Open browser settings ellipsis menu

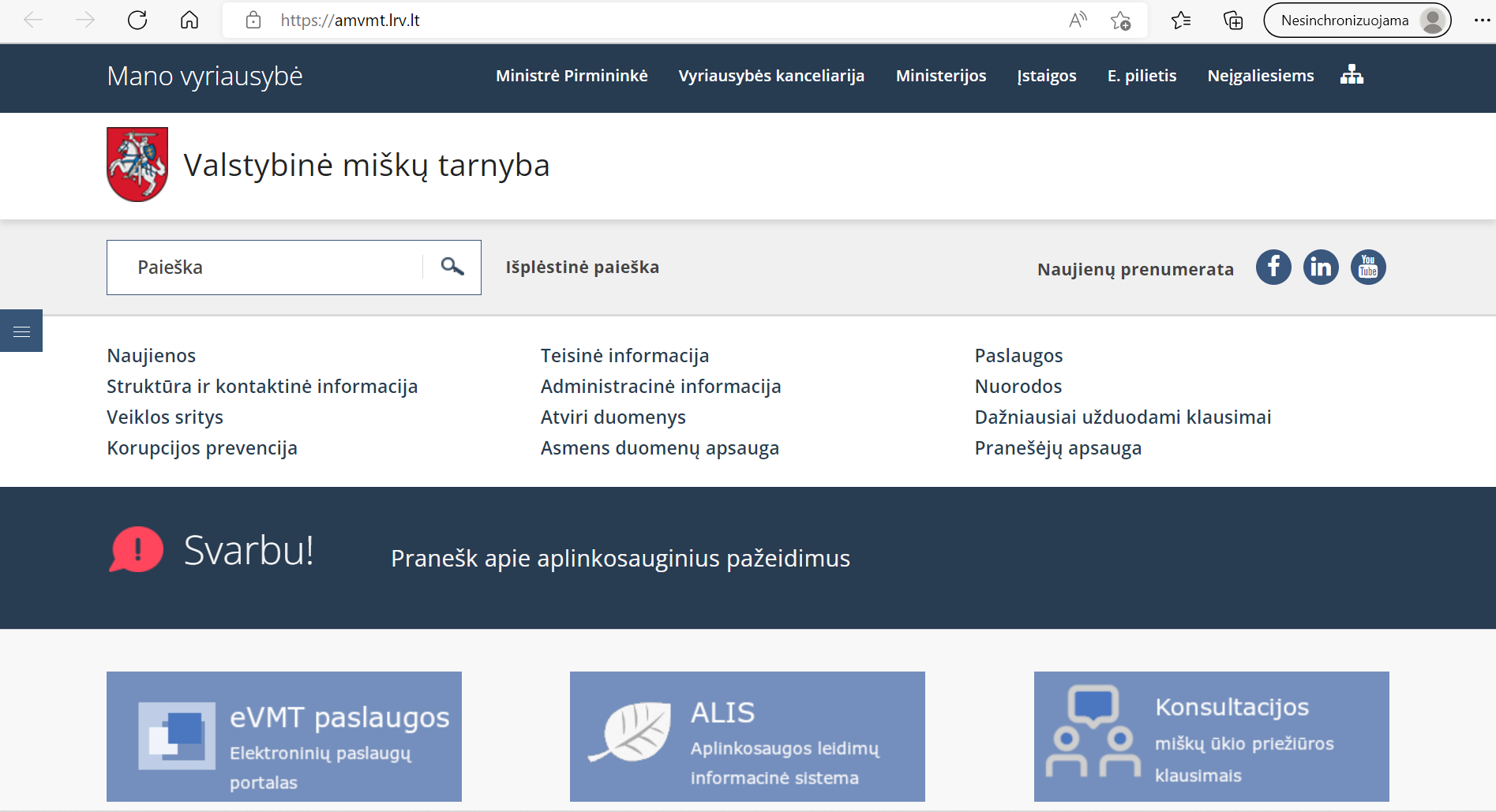pyautogui.click(x=1482, y=21)
